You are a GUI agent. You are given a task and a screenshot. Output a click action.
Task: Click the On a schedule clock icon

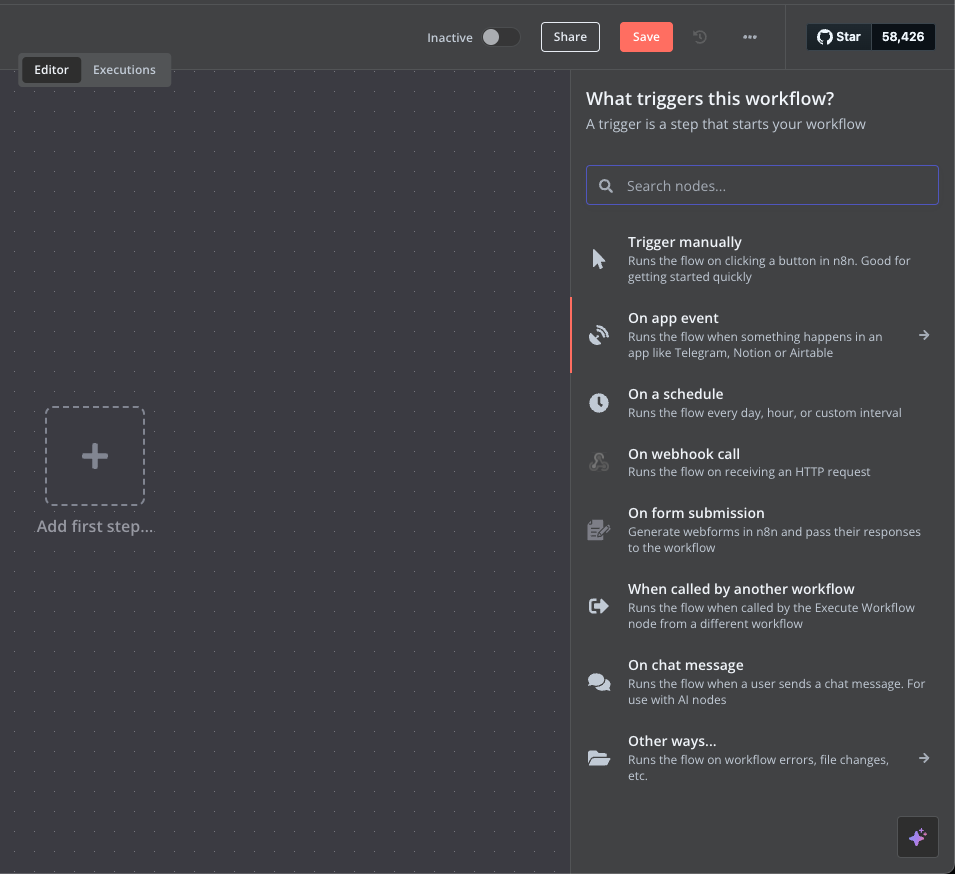599,403
